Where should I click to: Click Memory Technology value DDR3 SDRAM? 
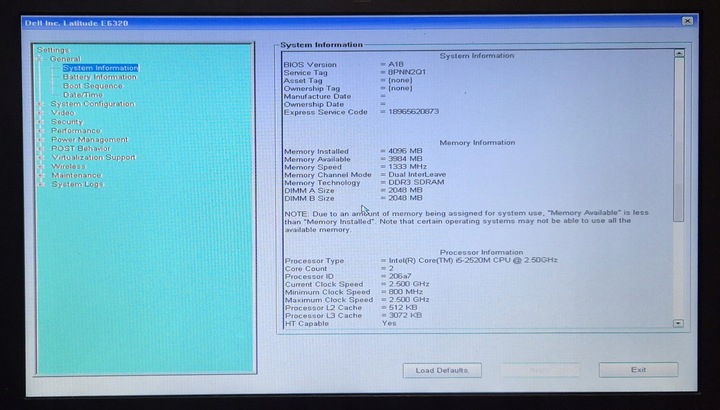coord(416,182)
